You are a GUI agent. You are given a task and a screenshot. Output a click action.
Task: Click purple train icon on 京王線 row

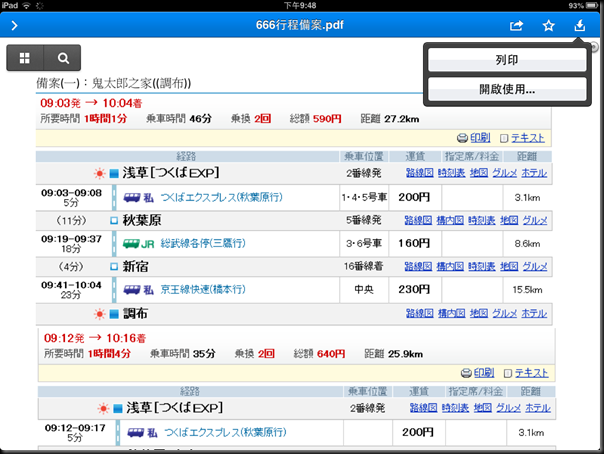132,290
